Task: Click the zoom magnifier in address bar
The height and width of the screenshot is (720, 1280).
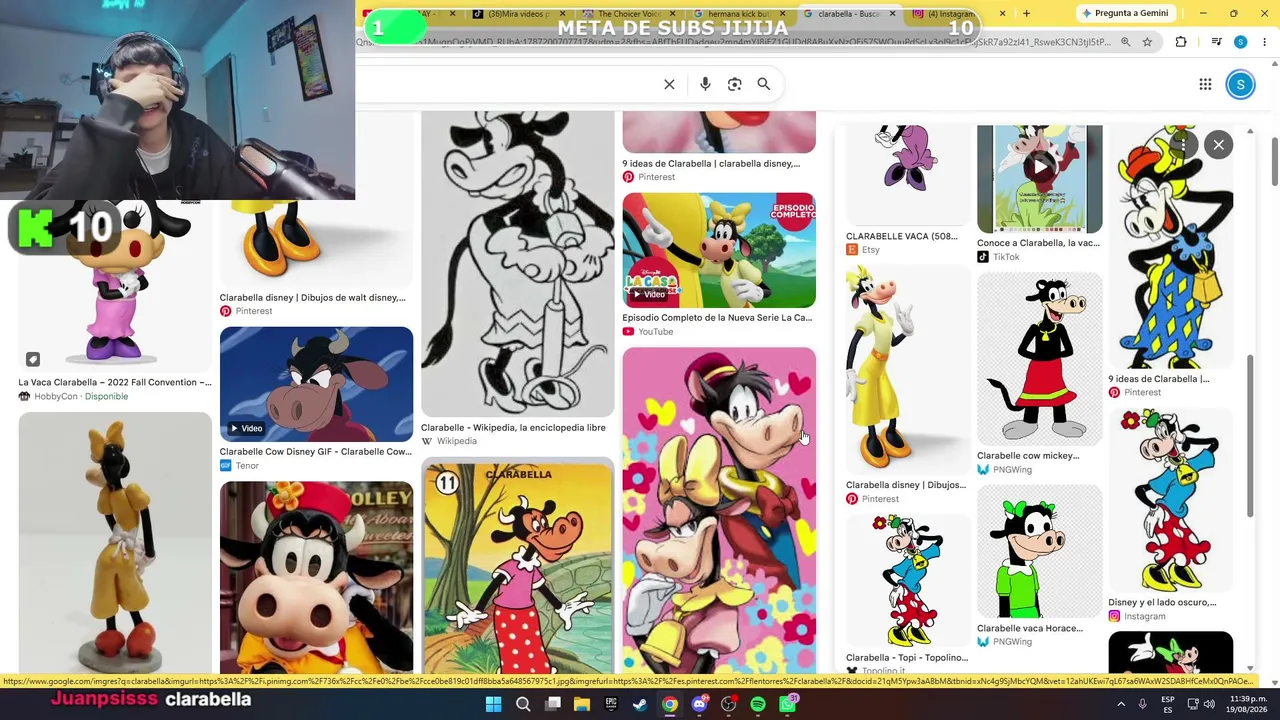Action: (1125, 42)
